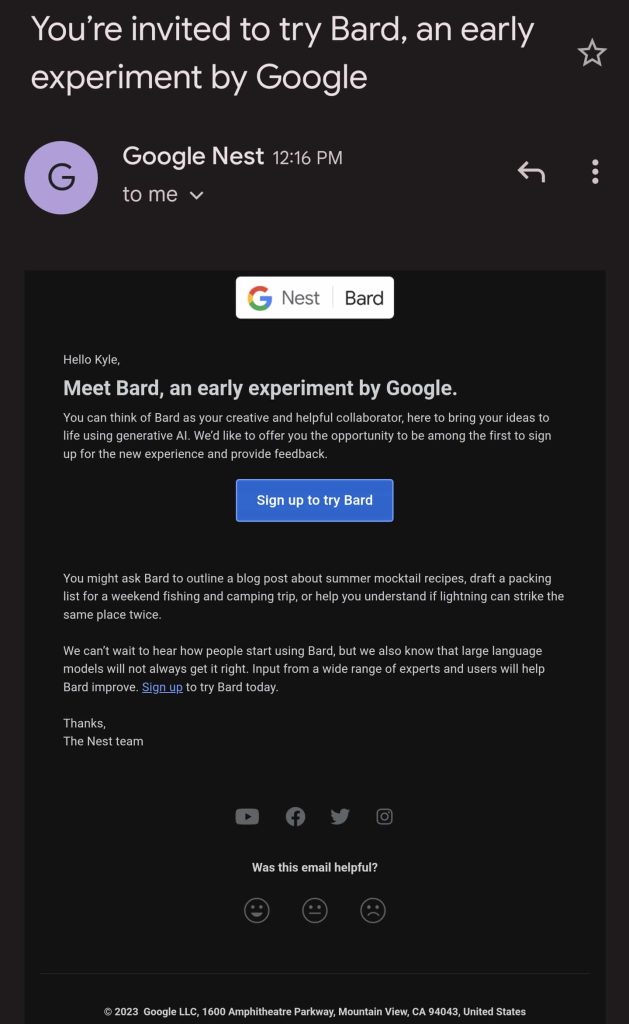
Task: Open the YouTube social icon
Action: tap(247, 817)
